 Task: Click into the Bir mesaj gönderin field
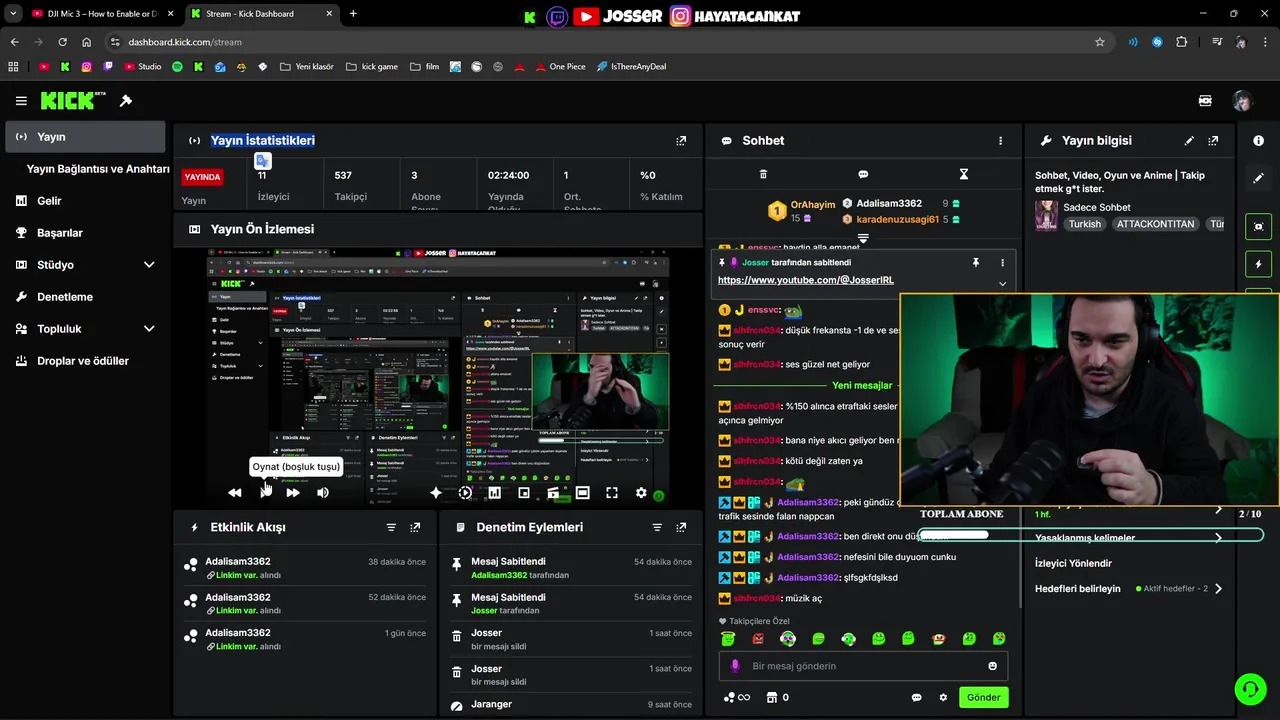863,666
